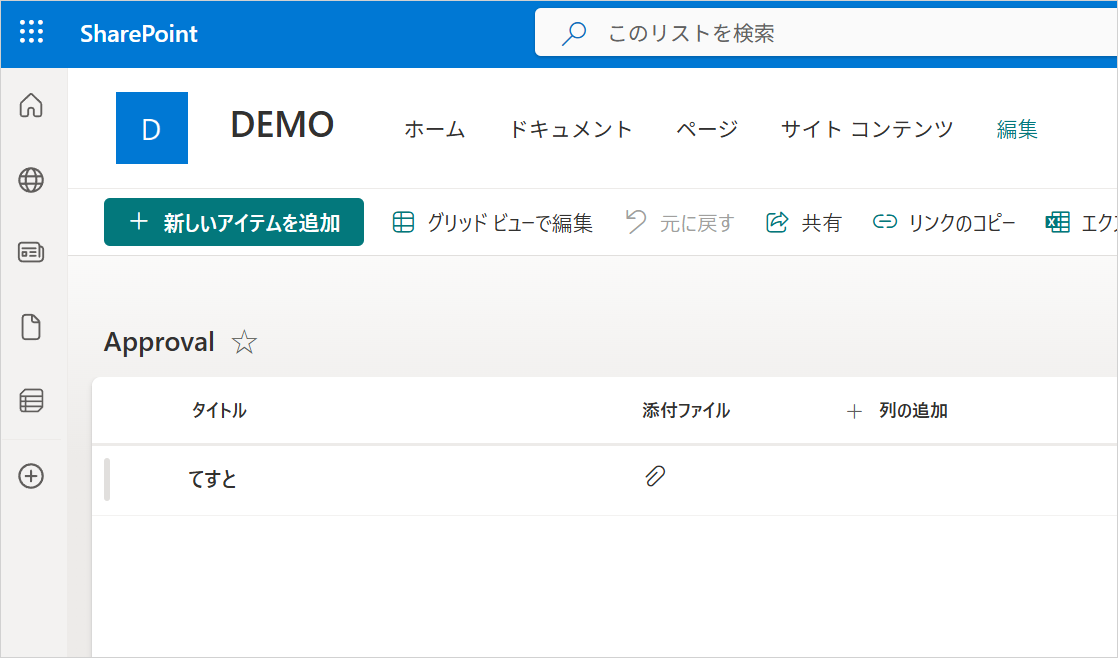Click the Home icon in left rail
The image size is (1118, 658).
(32, 105)
